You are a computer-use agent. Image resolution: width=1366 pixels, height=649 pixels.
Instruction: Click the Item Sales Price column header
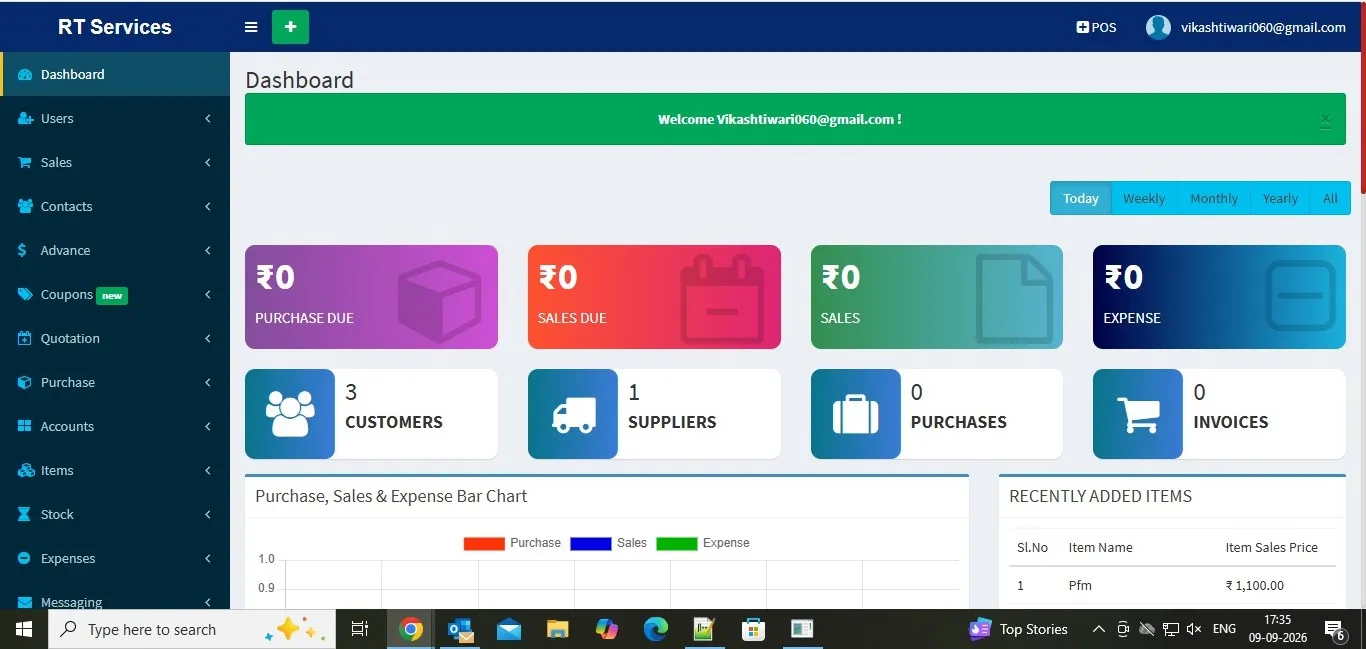click(x=1271, y=548)
